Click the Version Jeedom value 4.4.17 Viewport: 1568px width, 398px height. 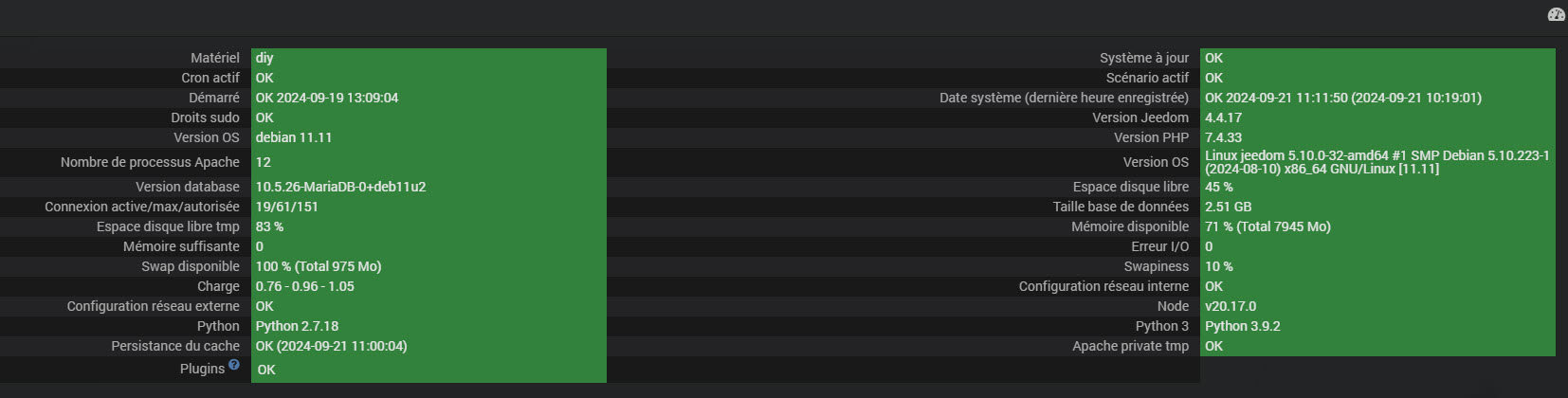point(1223,118)
